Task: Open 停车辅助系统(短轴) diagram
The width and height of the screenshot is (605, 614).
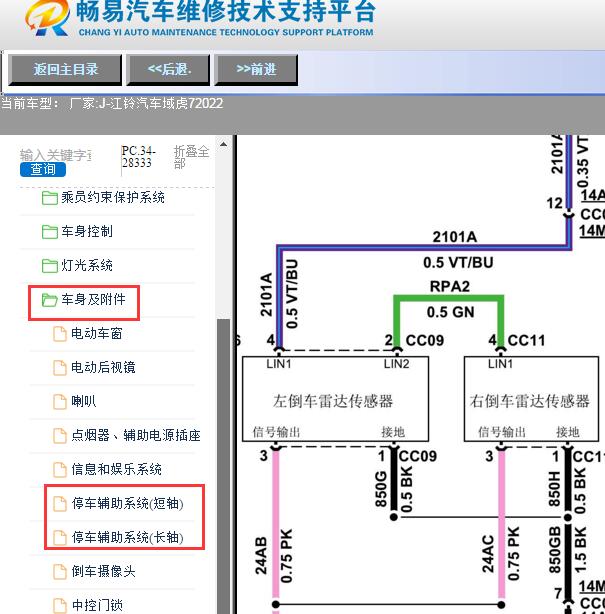Action: [x=128, y=504]
